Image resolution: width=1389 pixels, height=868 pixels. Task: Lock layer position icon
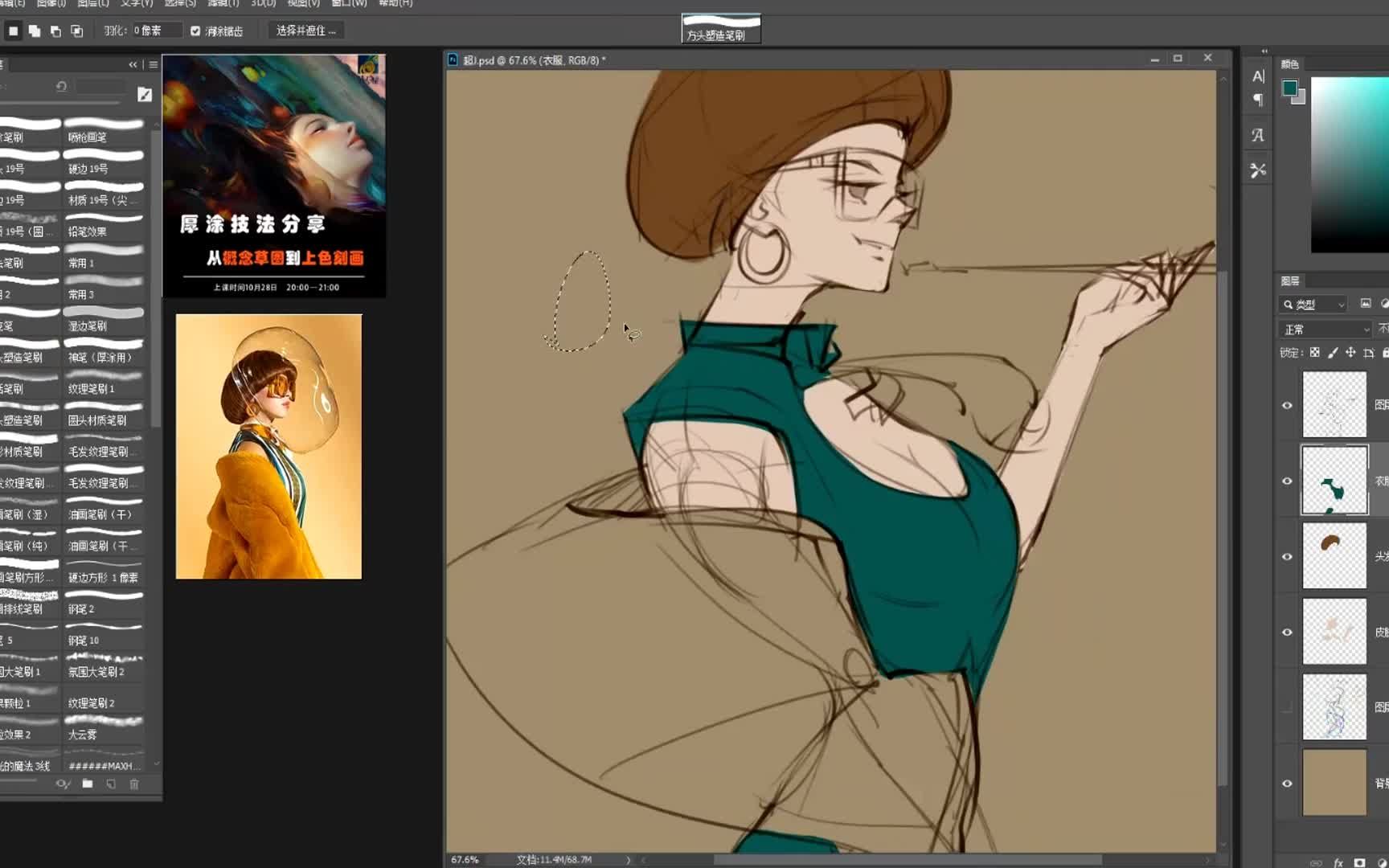1350,352
